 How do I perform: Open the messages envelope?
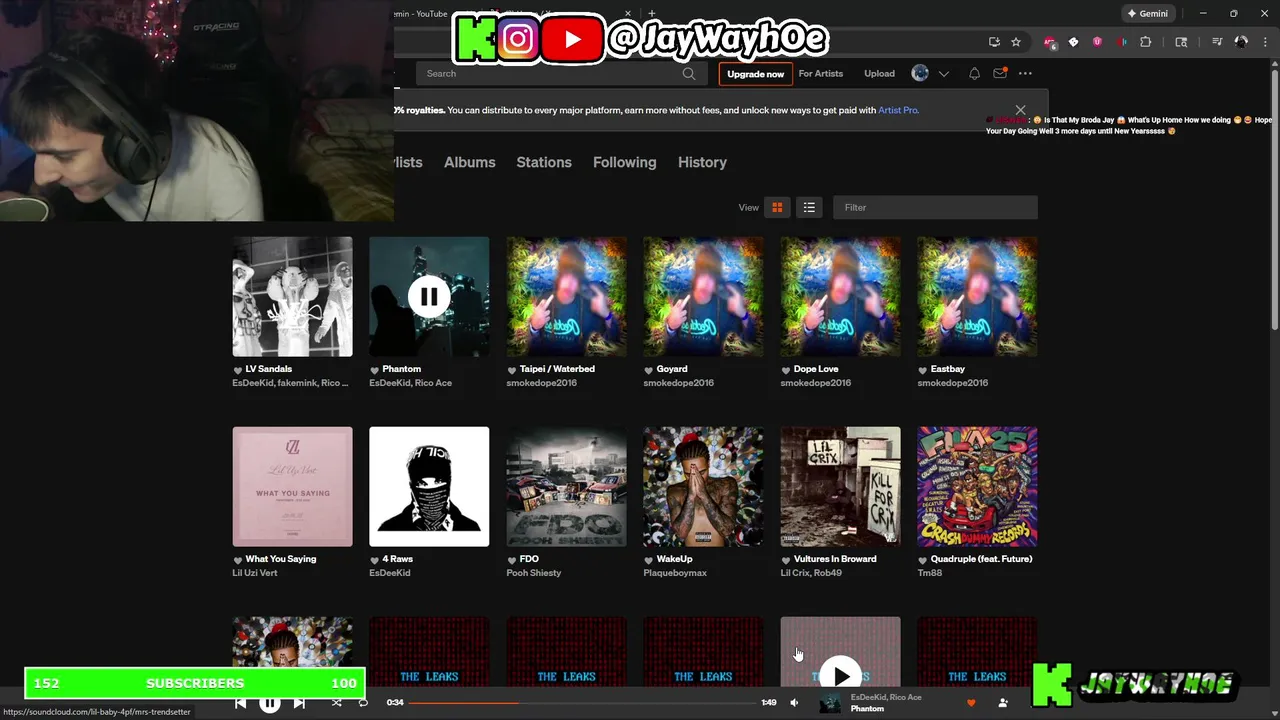click(x=1000, y=73)
